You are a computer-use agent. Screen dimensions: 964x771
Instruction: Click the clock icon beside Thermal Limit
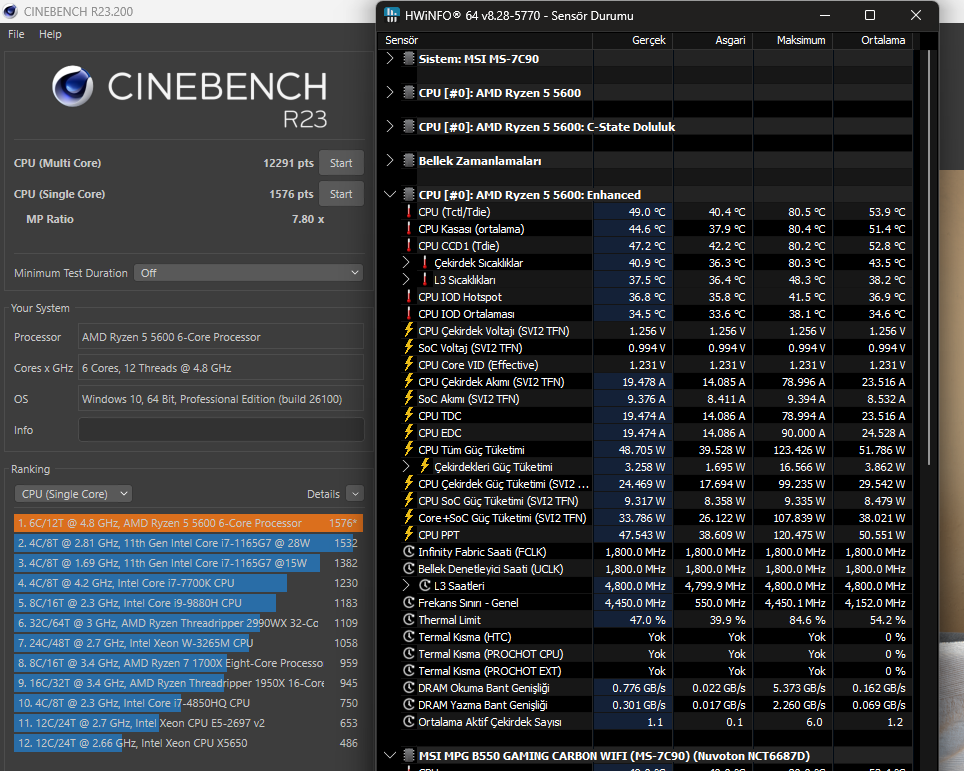[409, 619]
